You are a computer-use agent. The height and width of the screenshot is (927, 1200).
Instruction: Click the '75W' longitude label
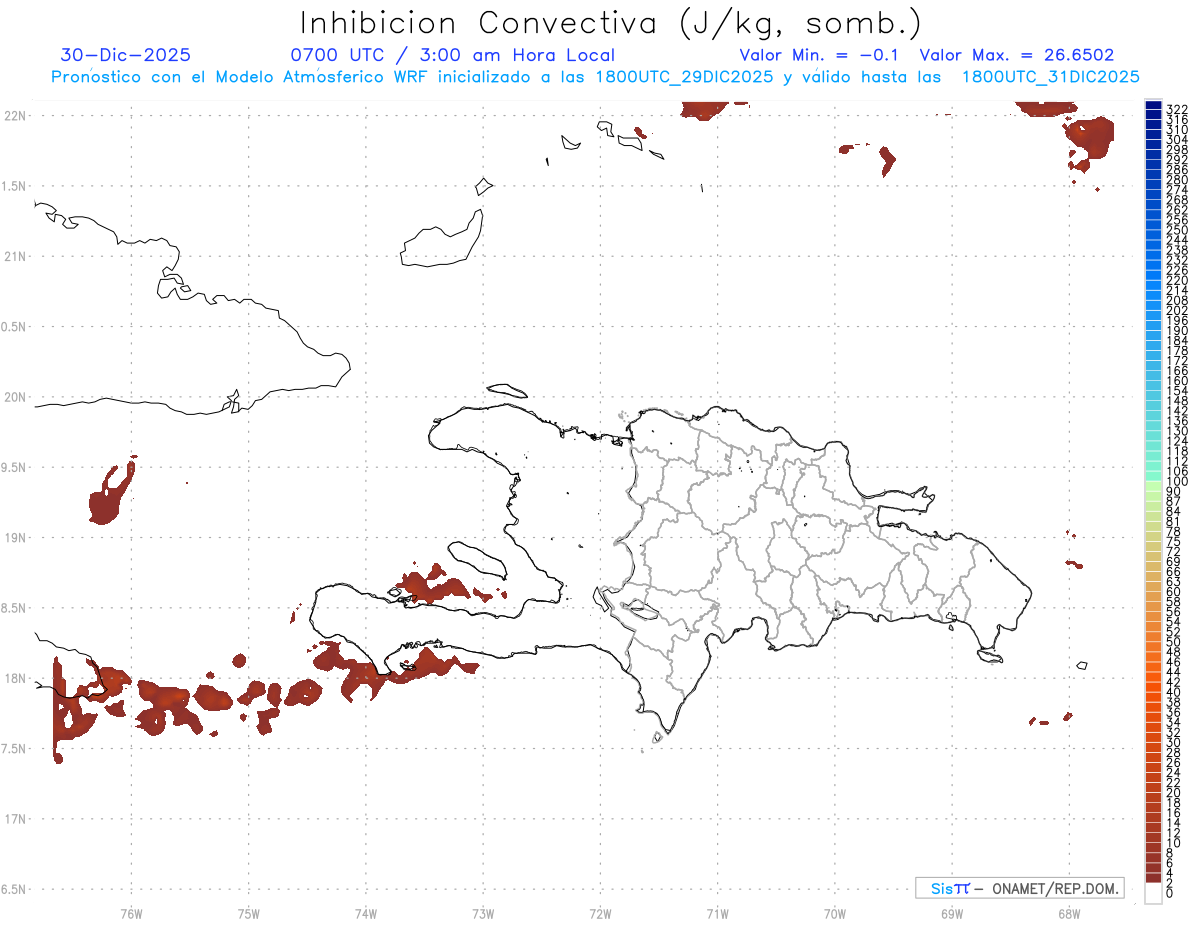click(x=248, y=912)
